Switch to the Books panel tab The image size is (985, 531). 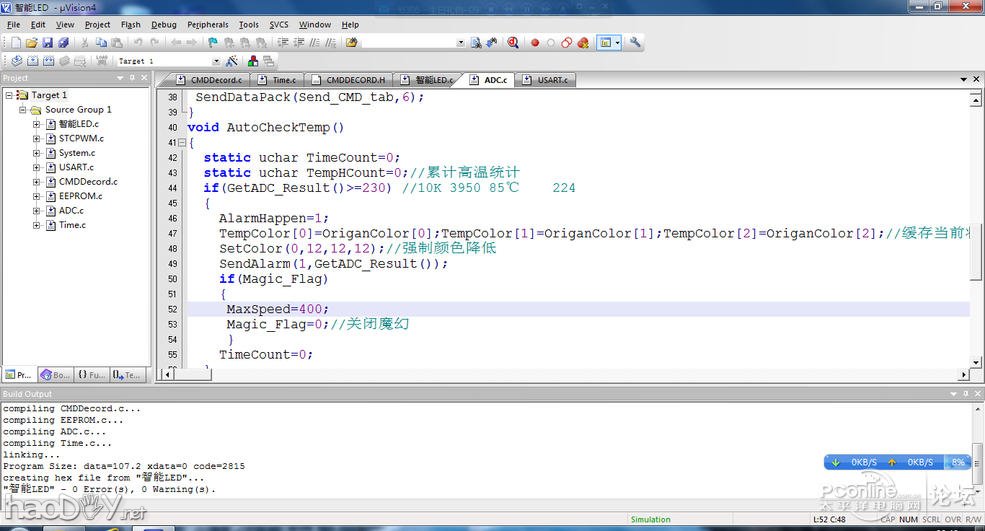55,375
